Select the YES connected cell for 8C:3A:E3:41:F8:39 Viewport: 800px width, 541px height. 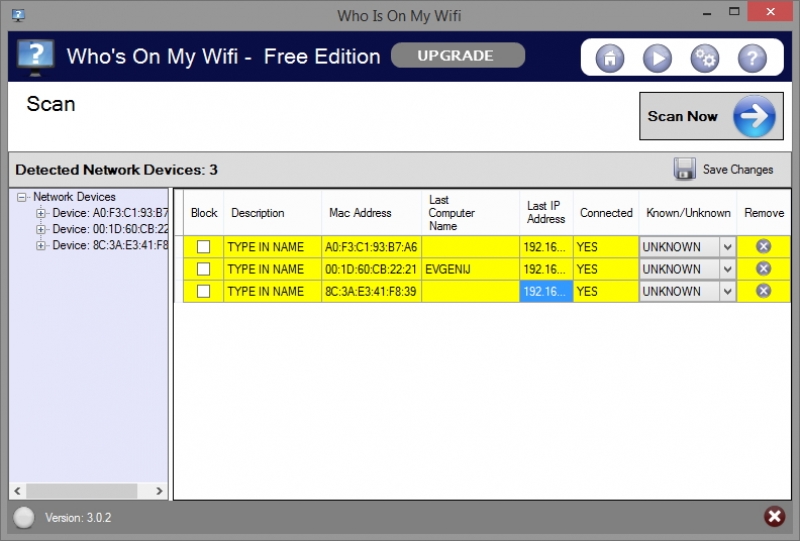(606, 291)
